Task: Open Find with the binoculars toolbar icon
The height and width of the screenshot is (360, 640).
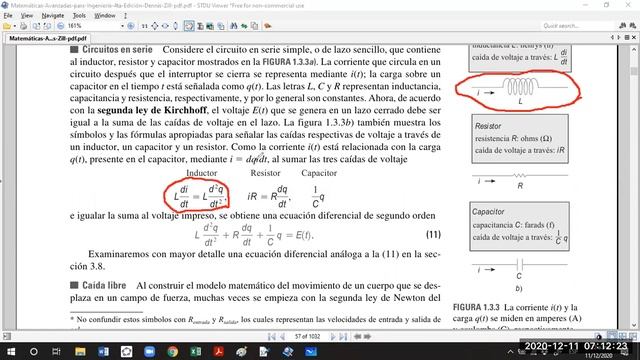Action: [x=234, y=26]
